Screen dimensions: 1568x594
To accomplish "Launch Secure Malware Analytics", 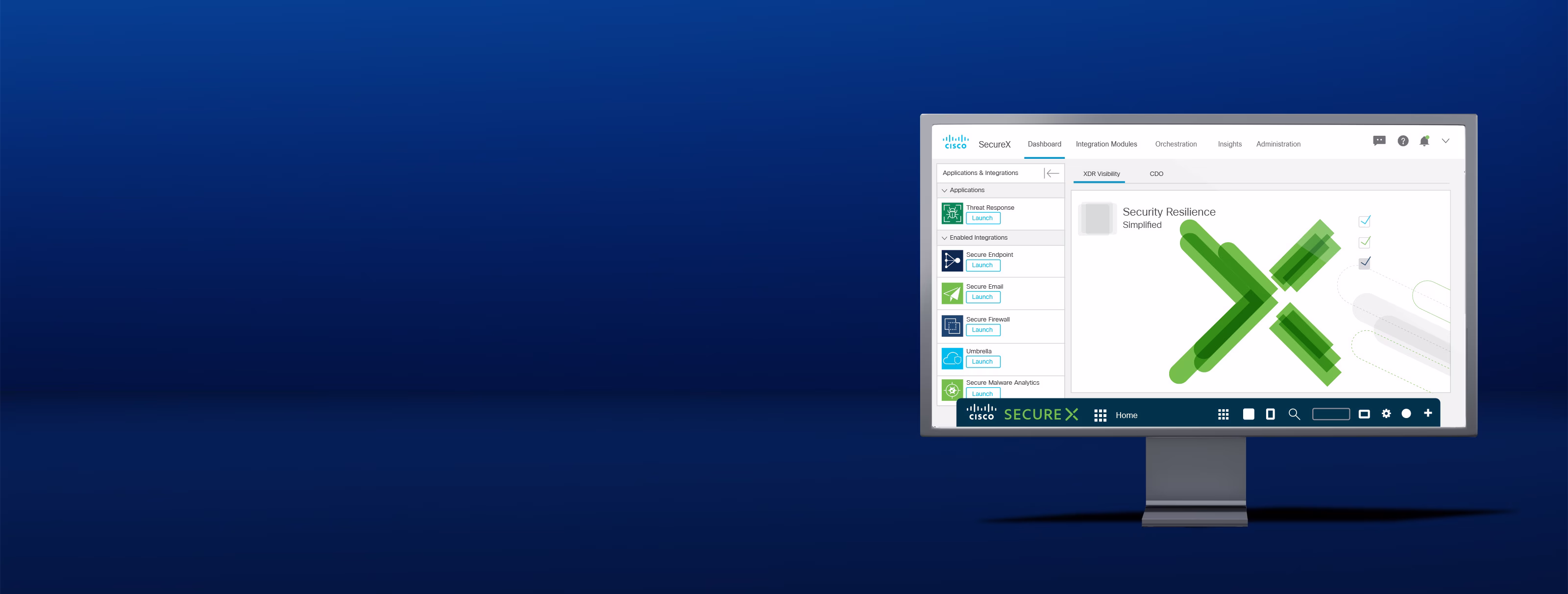I will click(982, 393).
